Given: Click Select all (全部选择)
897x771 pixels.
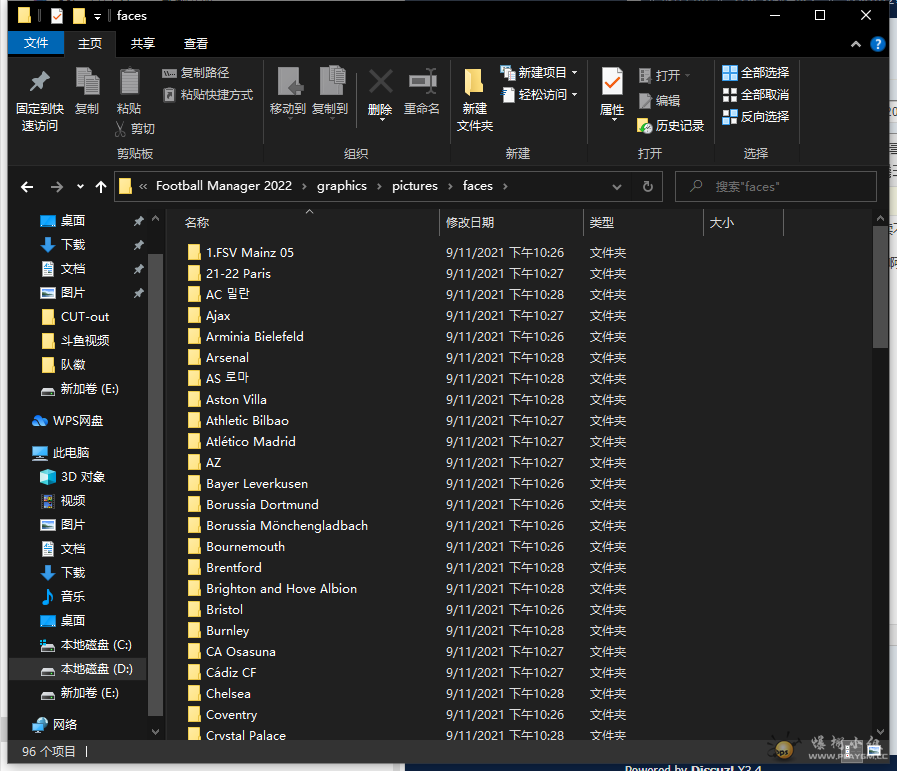Looking at the screenshot, I should [756, 73].
